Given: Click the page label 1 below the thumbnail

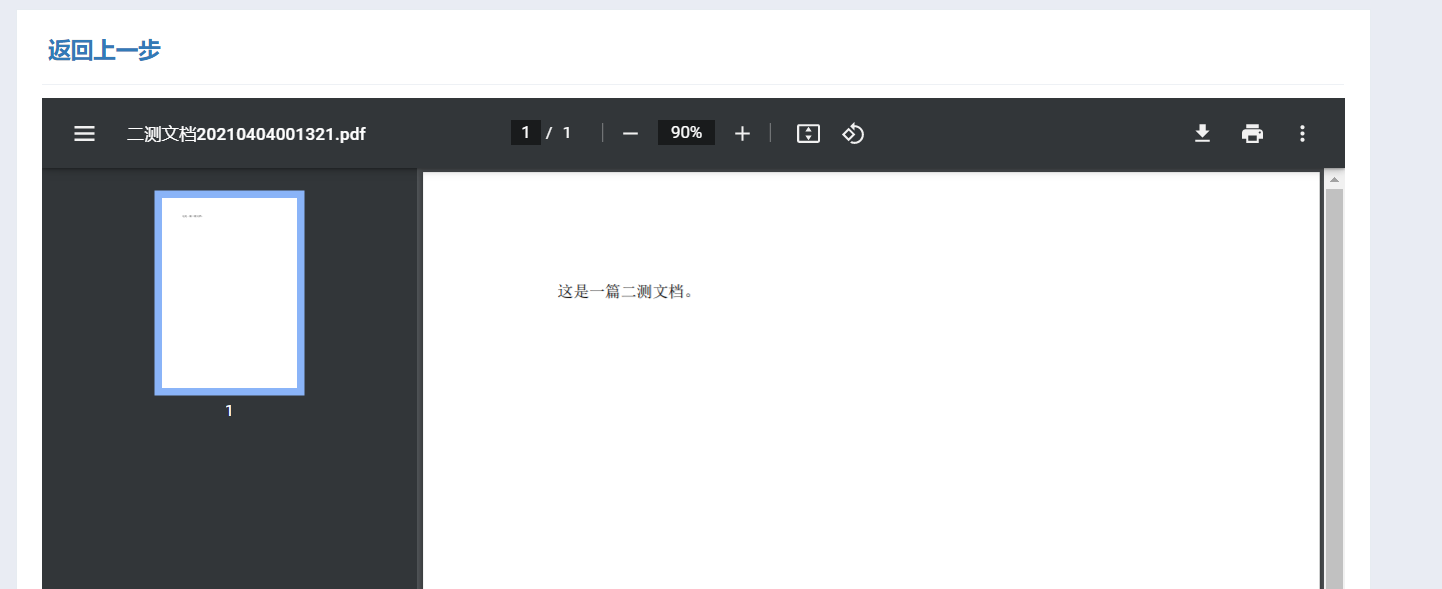Looking at the screenshot, I should click(x=229, y=411).
